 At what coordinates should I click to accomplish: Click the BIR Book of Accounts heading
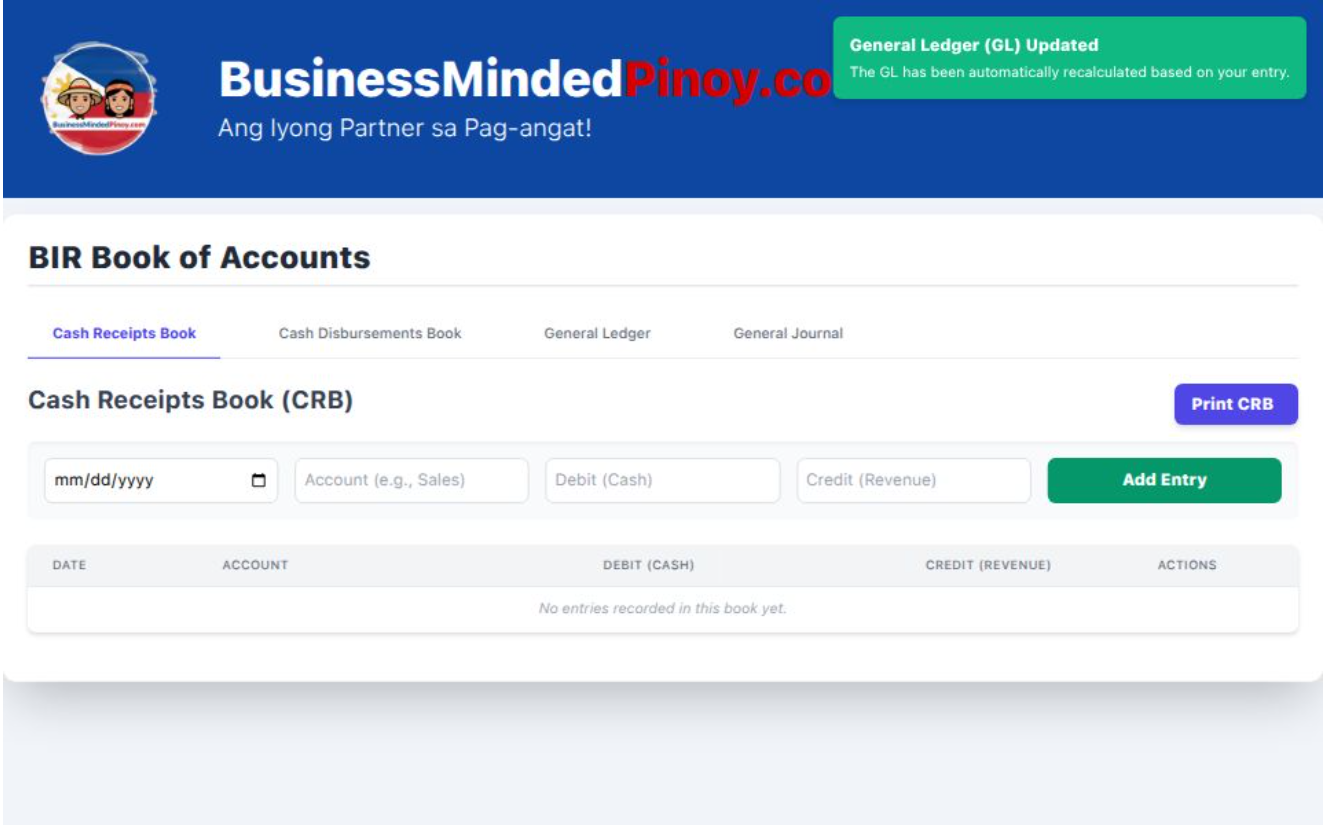200,257
